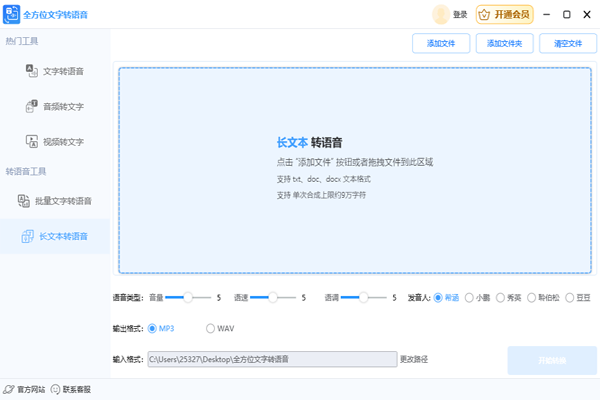600x400 pixels.
Task: Click the output path input field
Action: (x=272, y=359)
